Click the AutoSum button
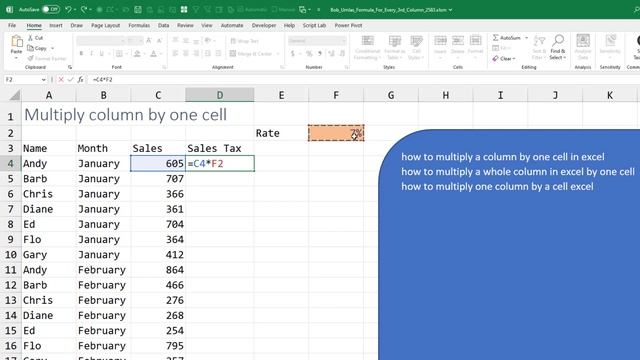The height and width of the screenshot is (360, 640). coord(507,38)
